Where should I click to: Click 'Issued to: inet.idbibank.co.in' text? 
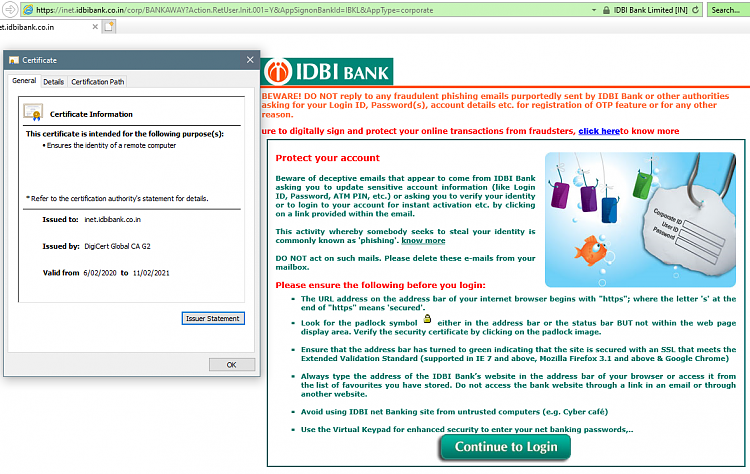click(91, 220)
